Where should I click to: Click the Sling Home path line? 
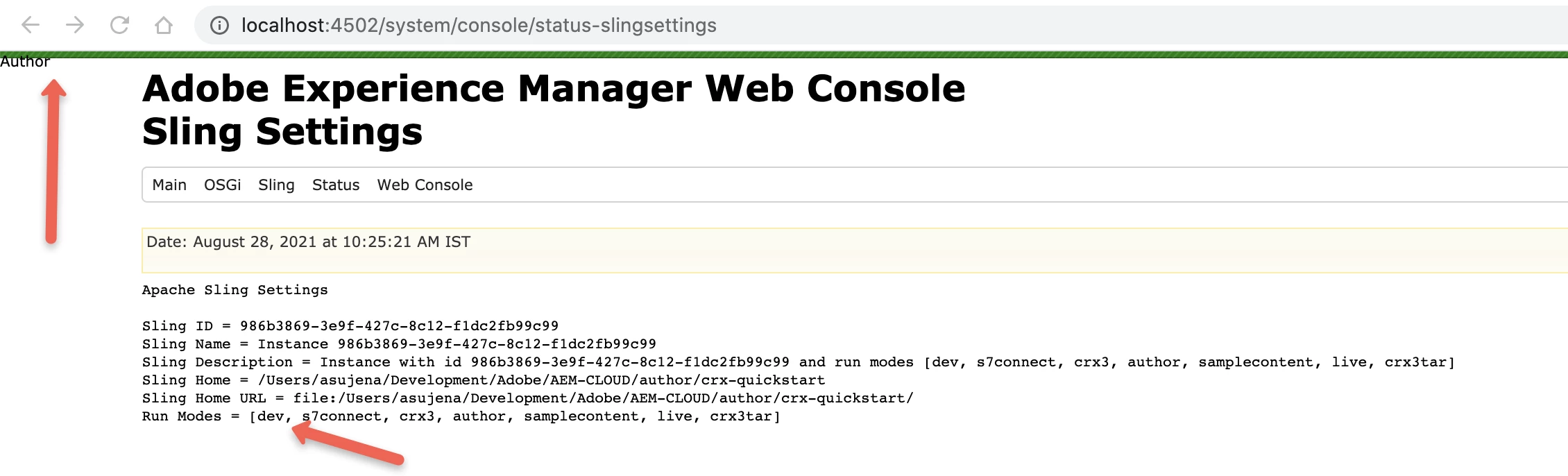point(484,380)
